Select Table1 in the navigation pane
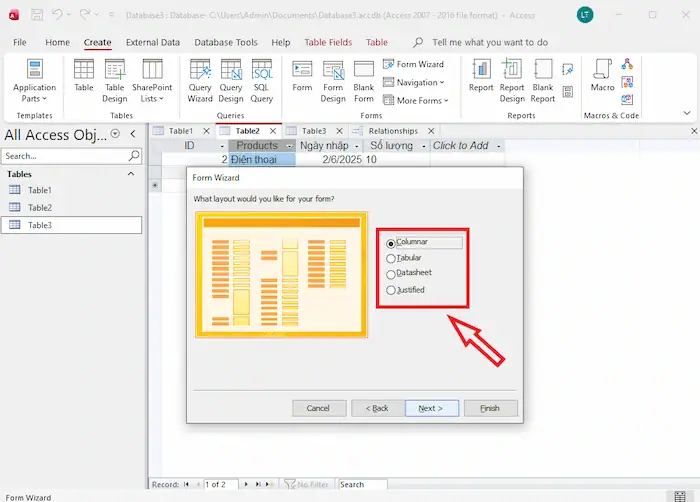The height and width of the screenshot is (502, 700). (39, 190)
